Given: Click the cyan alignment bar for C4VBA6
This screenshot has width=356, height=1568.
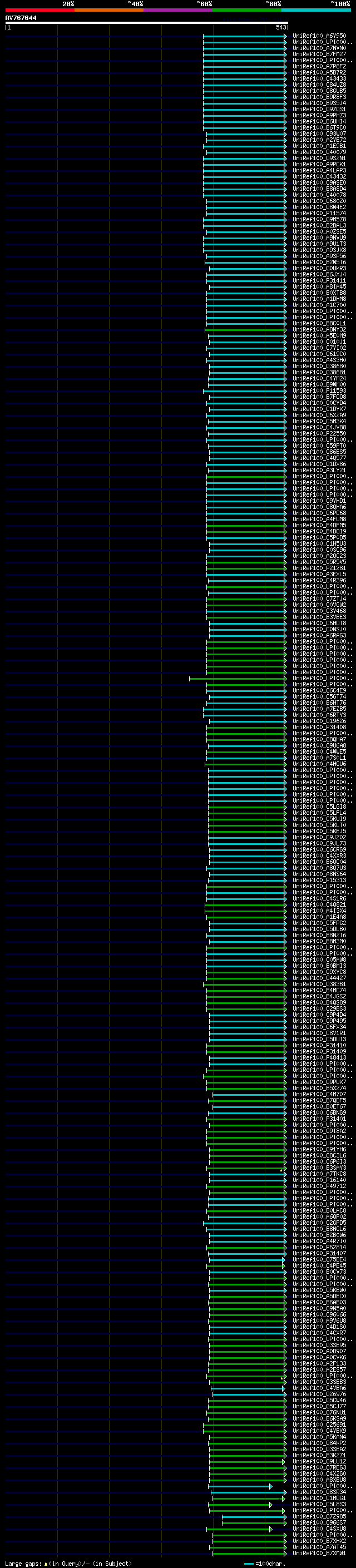Looking at the screenshot, I should pyautogui.click(x=247, y=1388).
